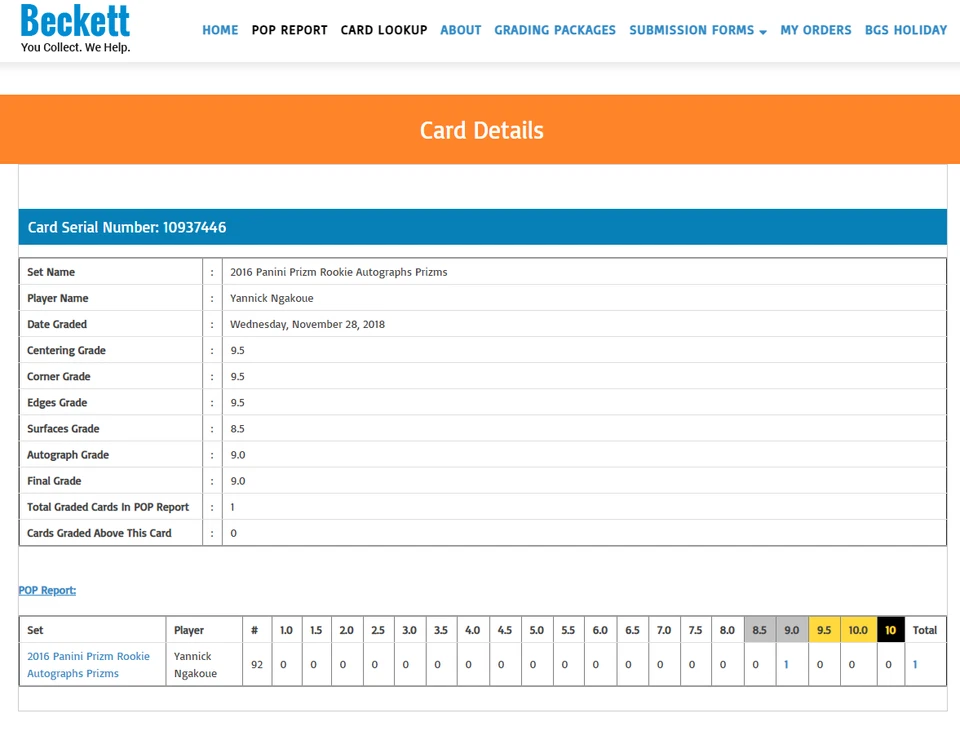This screenshot has width=960, height=731.
Task: Click the gray 8.5 grade header
Action: [760, 630]
